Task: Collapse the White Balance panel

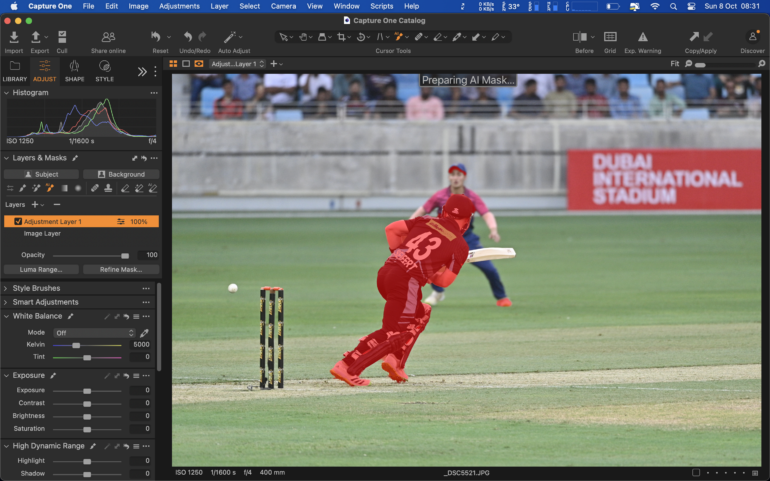Action: pyautogui.click(x=6, y=316)
